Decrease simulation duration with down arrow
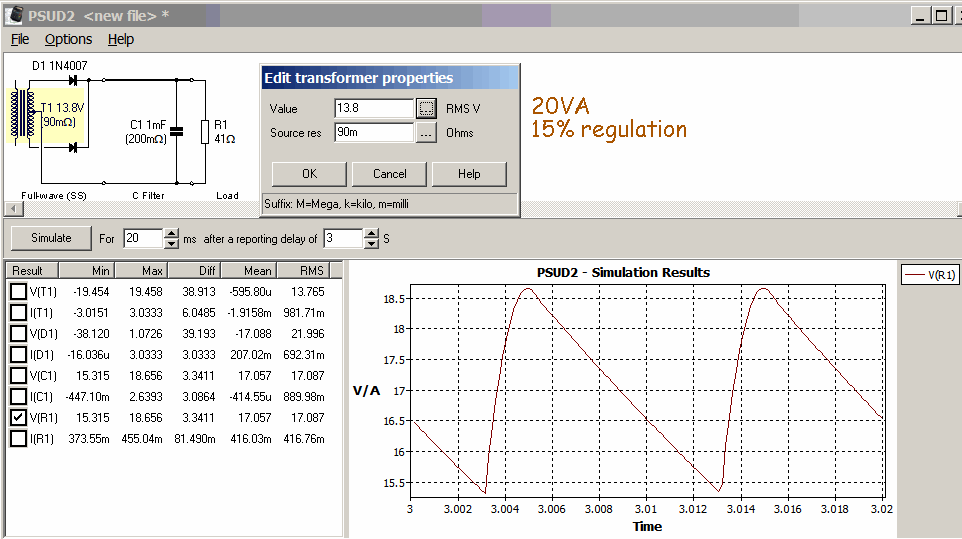The height and width of the screenshot is (539, 962). coord(172,243)
